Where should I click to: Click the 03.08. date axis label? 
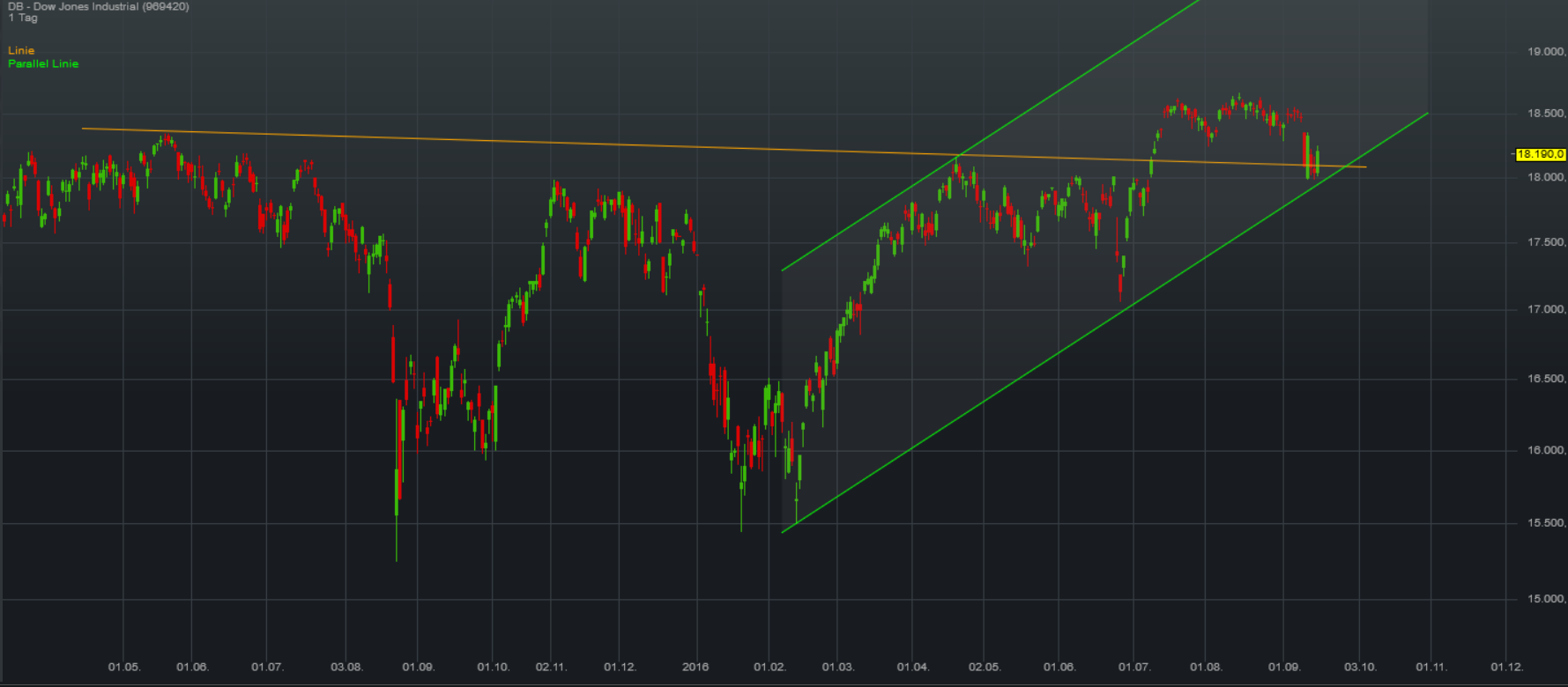(x=346, y=667)
